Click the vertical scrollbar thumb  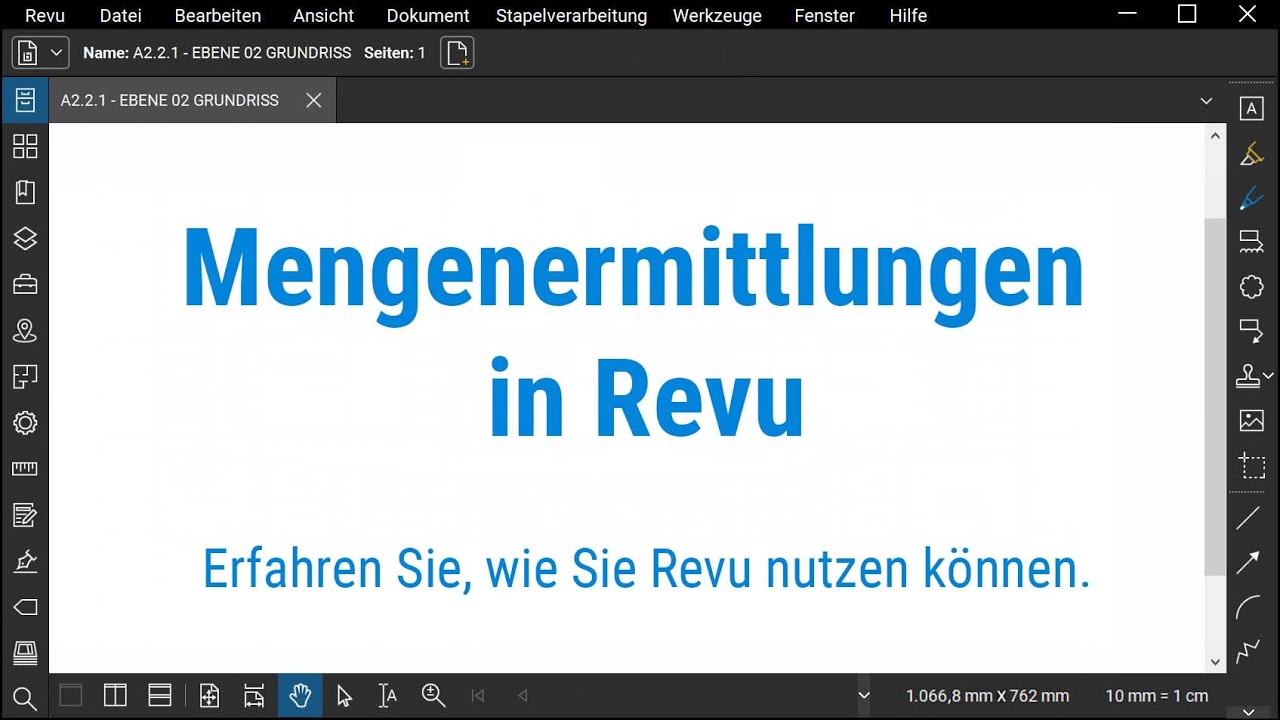(x=1215, y=396)
